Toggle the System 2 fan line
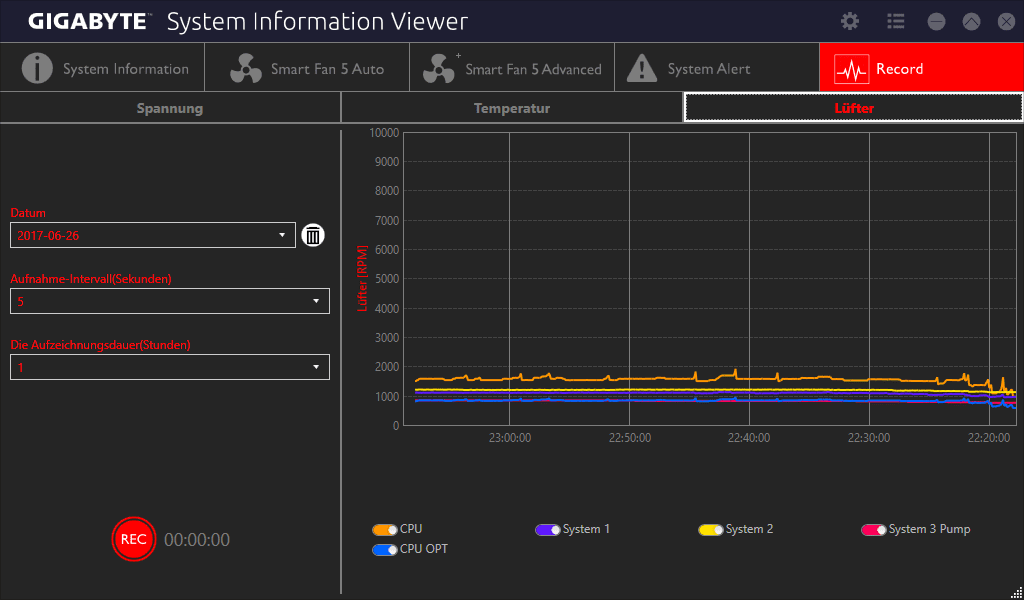Screen dimensions: 1024x600 pos(711,529)
